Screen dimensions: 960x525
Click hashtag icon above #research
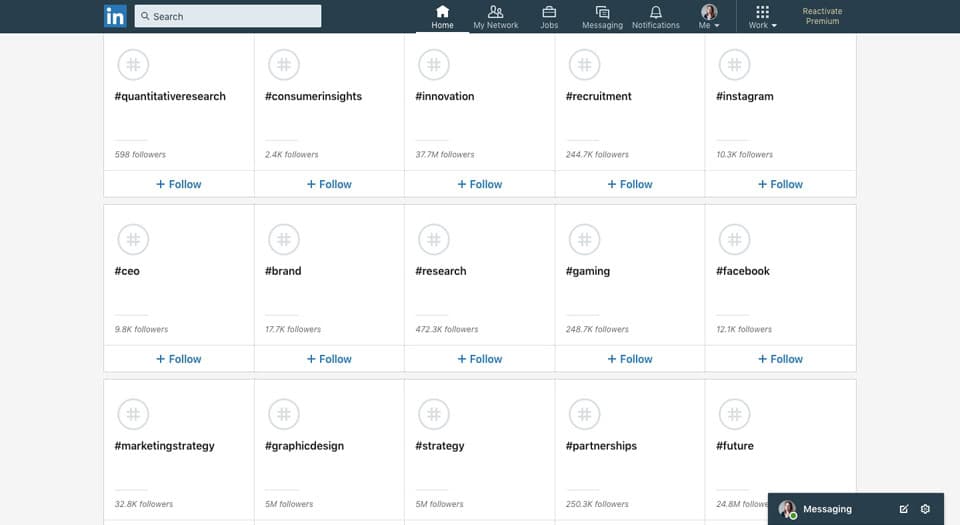pyautogui.click(x=433, y=239)
